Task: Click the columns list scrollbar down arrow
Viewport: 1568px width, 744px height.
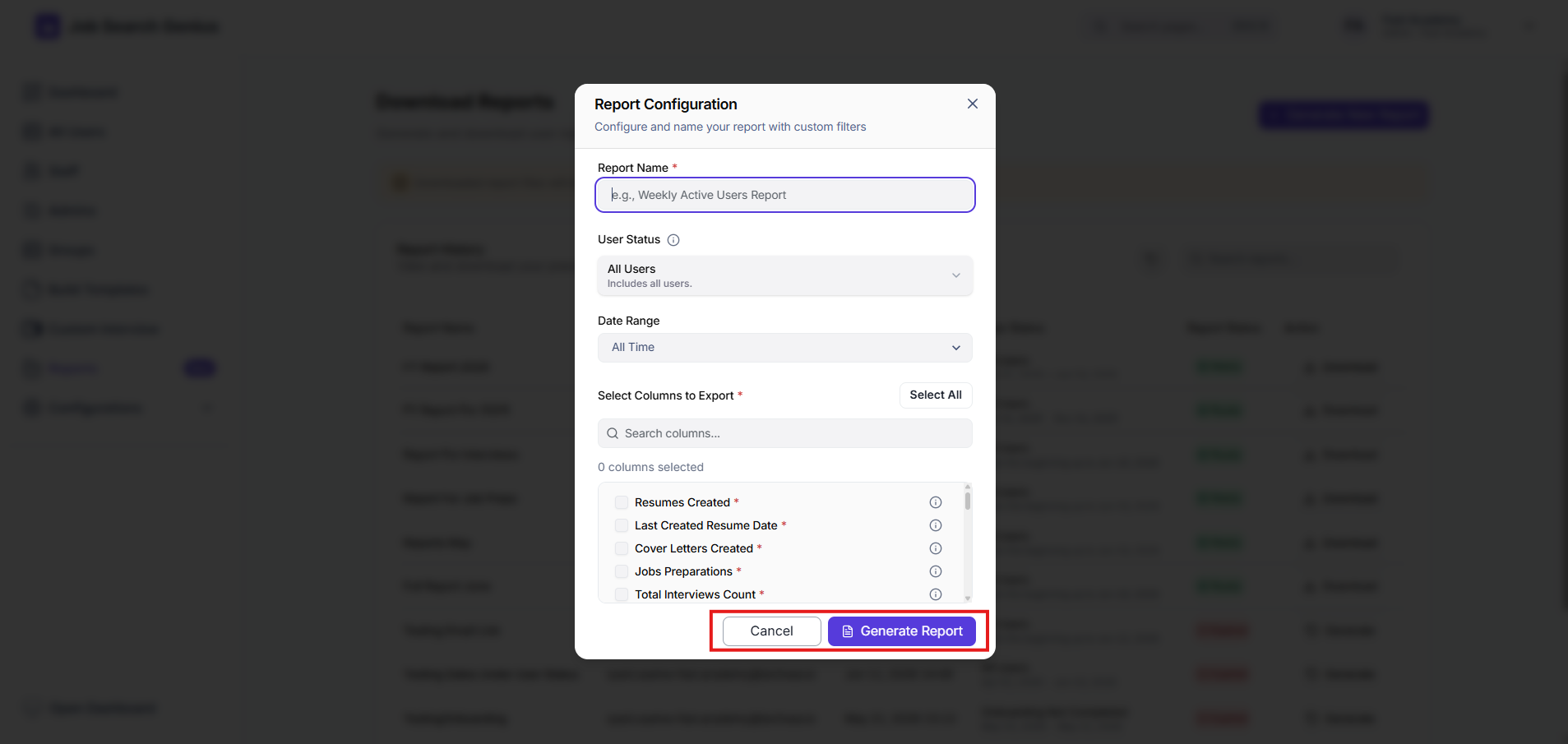Action: click(968, 598)
